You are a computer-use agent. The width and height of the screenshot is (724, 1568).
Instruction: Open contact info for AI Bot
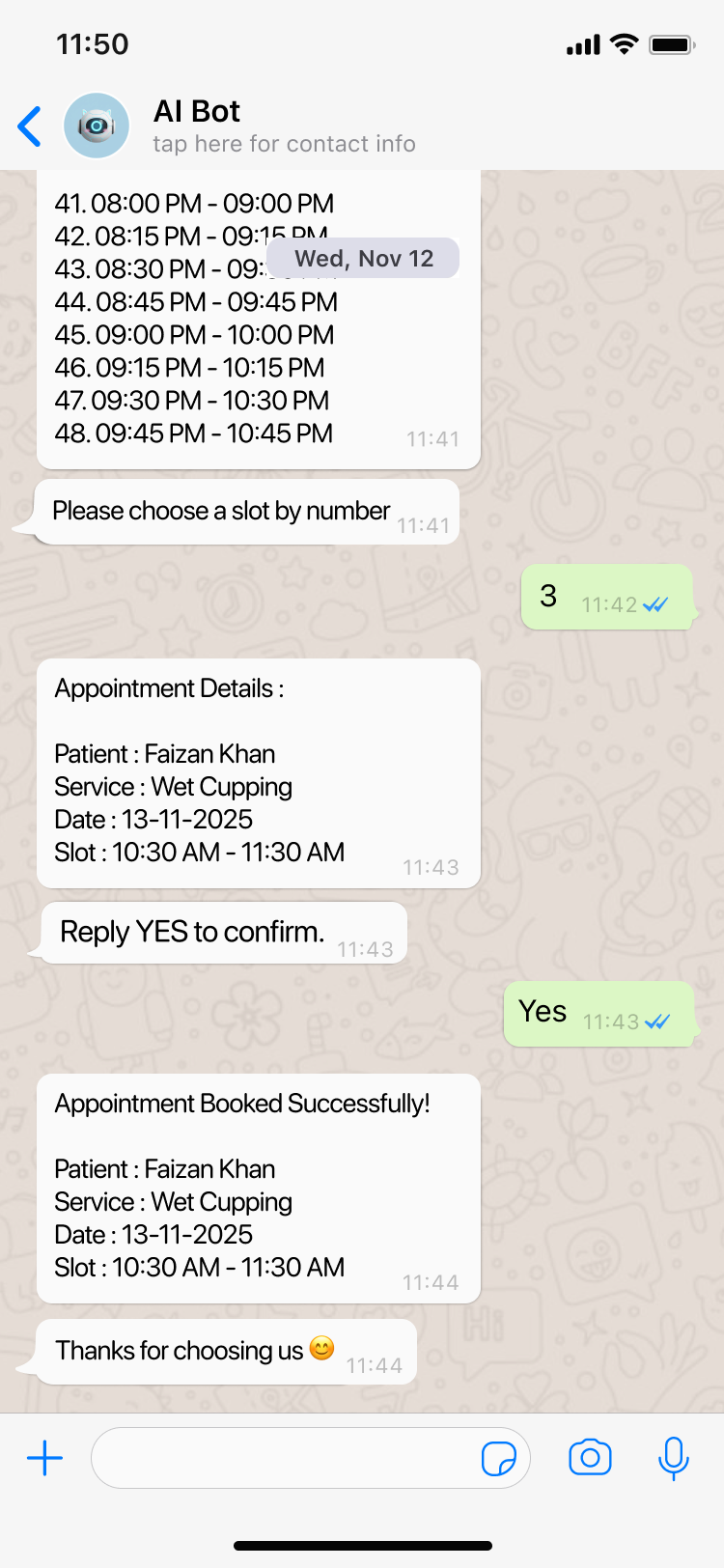[x=284, y=144]
